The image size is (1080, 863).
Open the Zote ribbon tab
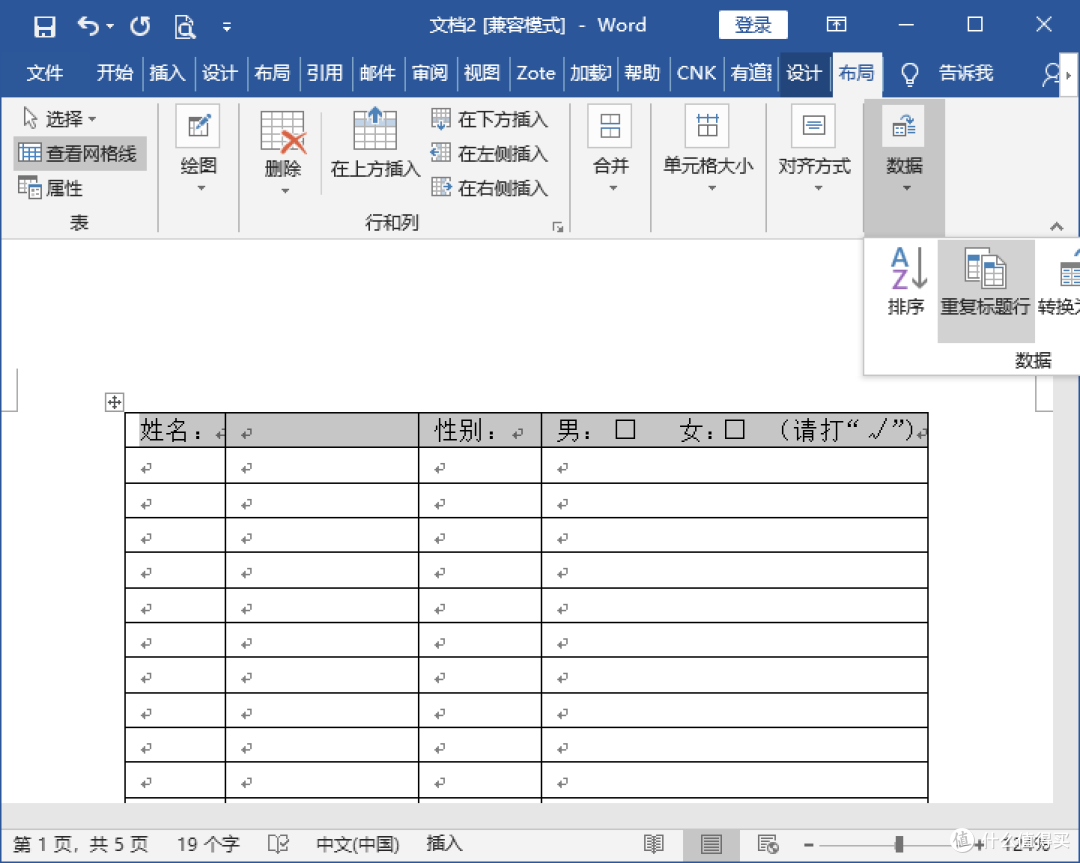coord(535,73)
